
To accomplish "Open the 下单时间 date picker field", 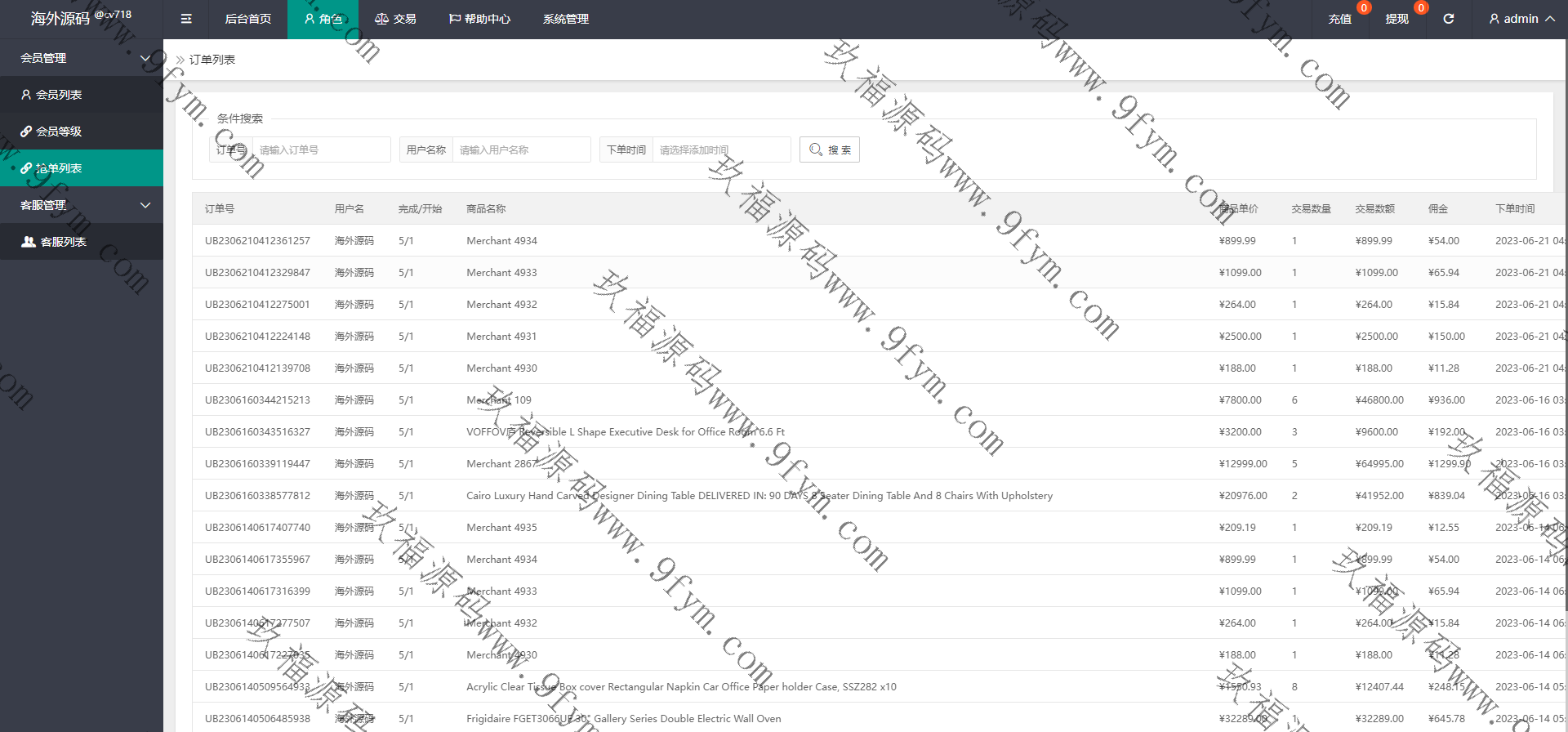I will pyautogui.click(x=721, y=150).
